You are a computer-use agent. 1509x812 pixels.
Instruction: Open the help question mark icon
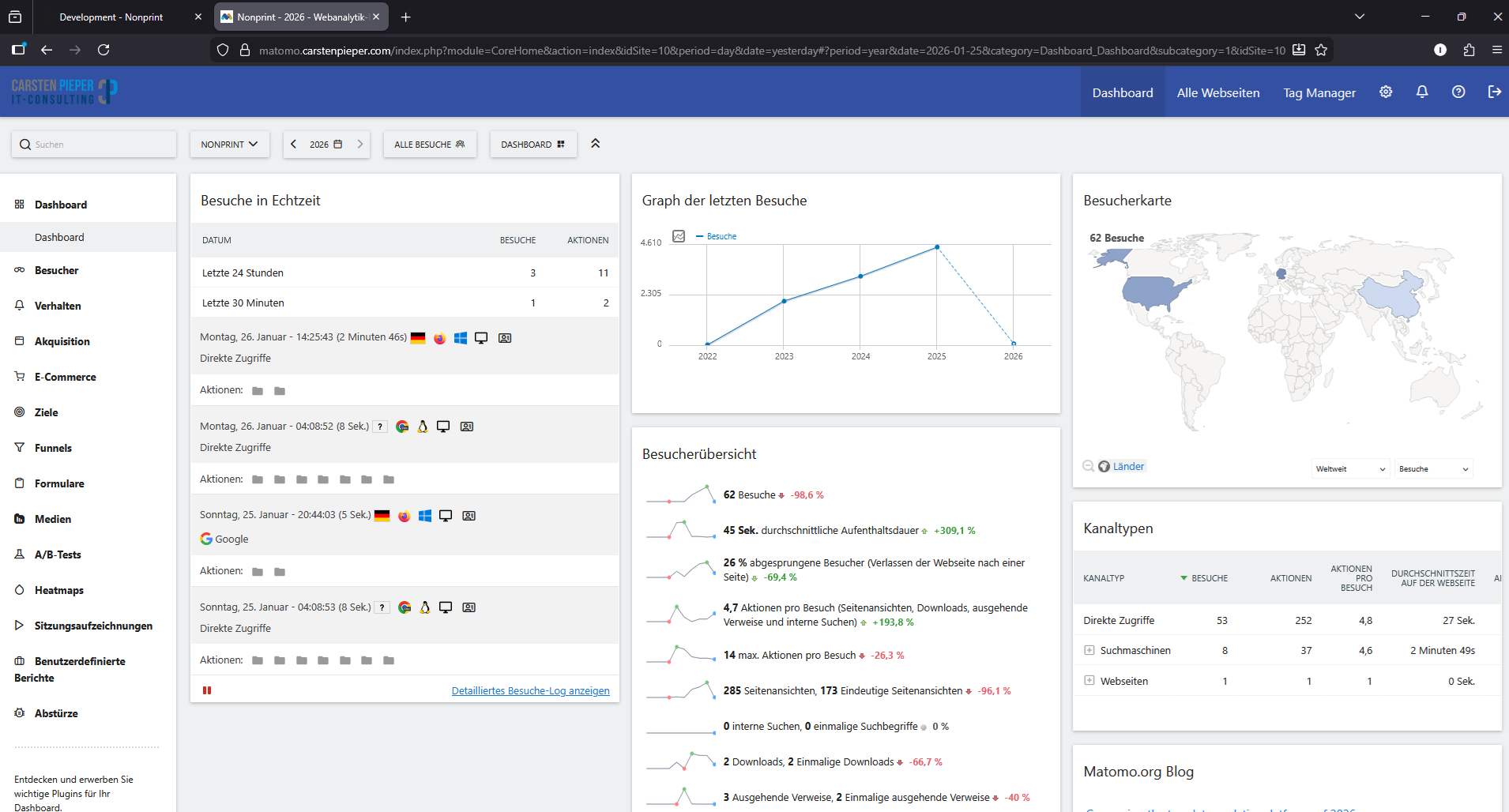coord(1458,92)
